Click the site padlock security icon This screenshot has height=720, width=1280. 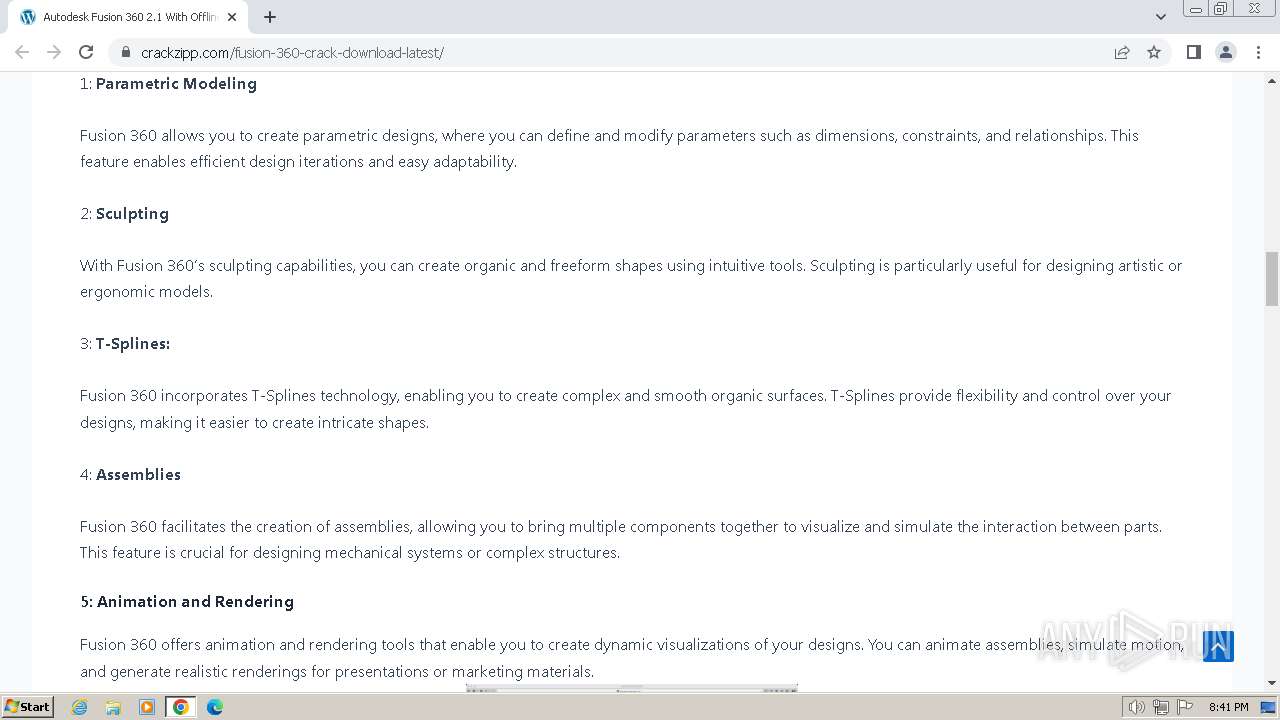point(125,52)
